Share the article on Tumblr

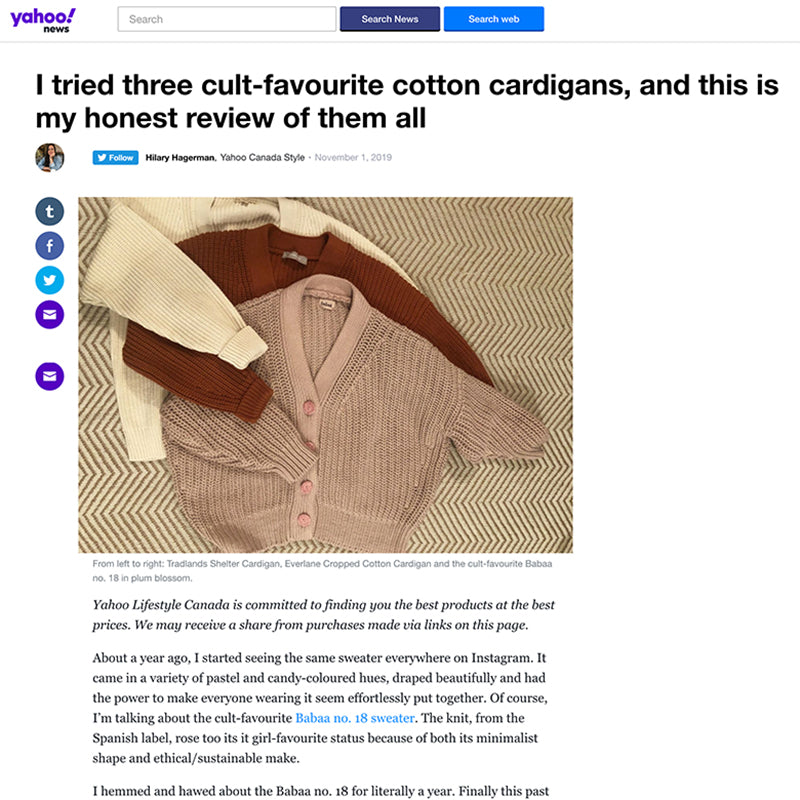(x=50, y=211)
